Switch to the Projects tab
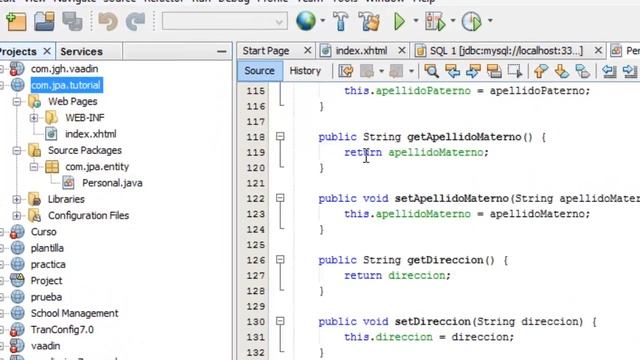The height and width of the screenshot is (360, 640). [x=18, y=51]
